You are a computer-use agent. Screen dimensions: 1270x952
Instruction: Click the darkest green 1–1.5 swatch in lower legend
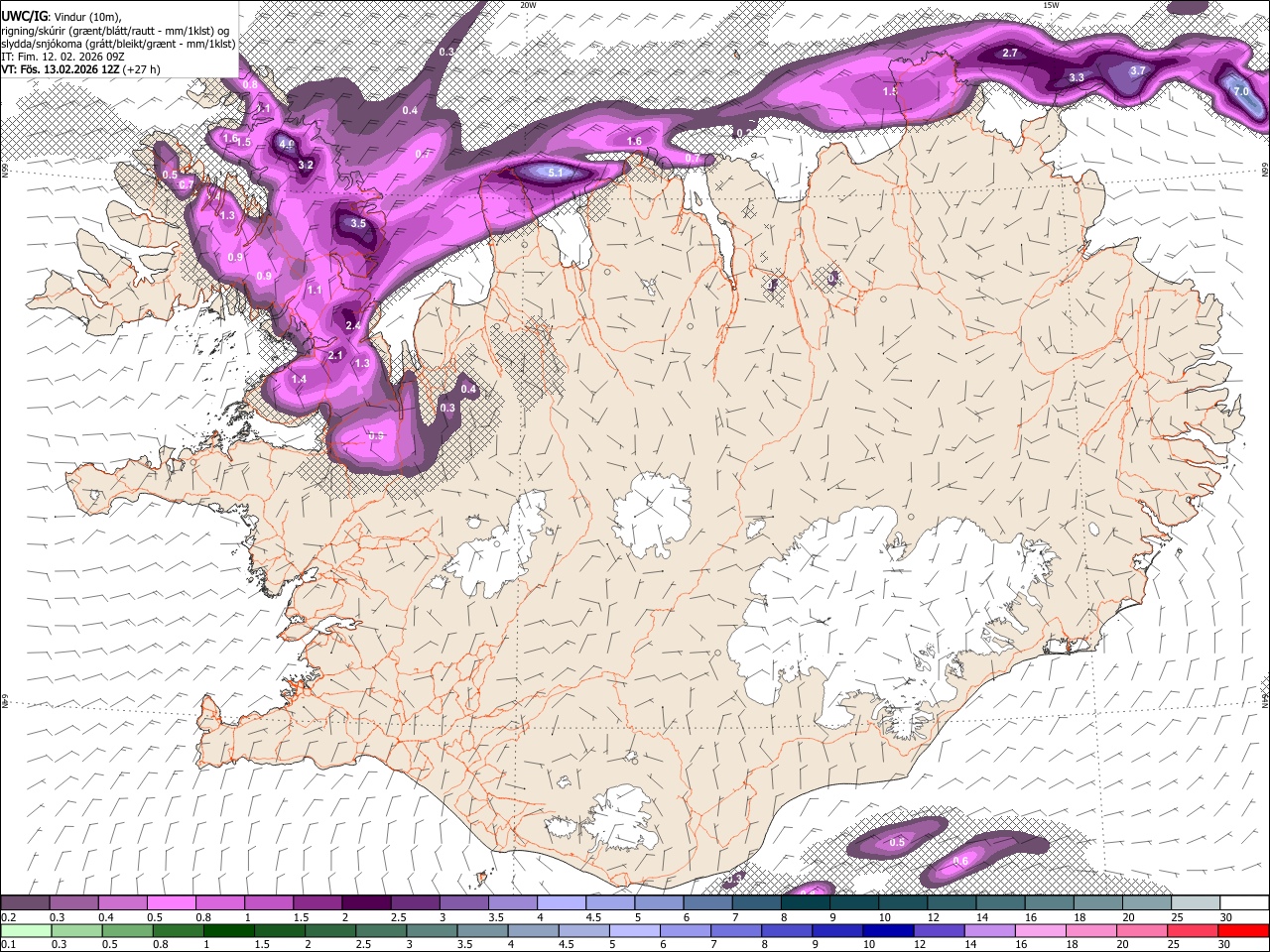coord(229,930)
